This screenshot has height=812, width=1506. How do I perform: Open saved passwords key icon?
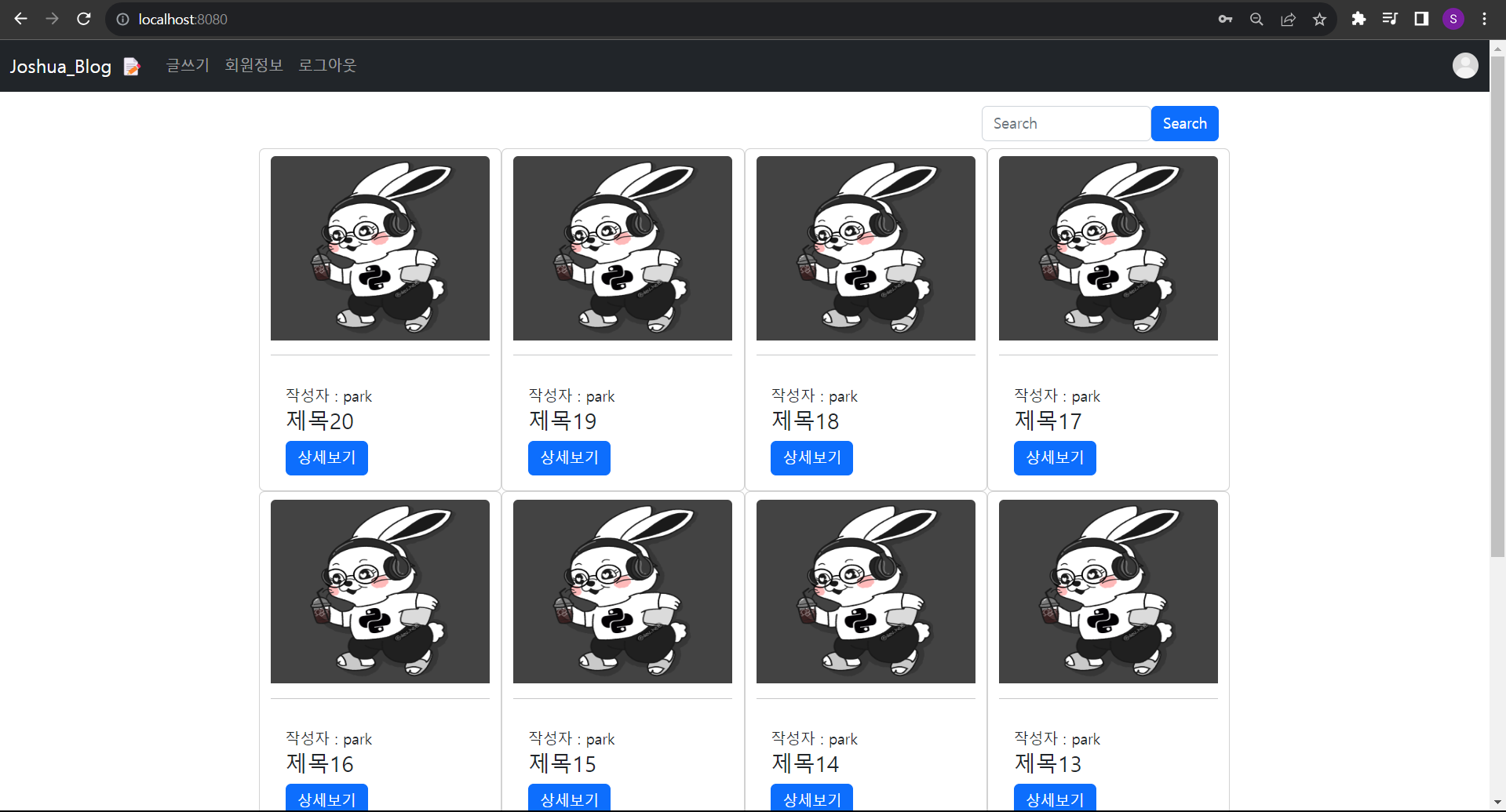click(1225, 20)
